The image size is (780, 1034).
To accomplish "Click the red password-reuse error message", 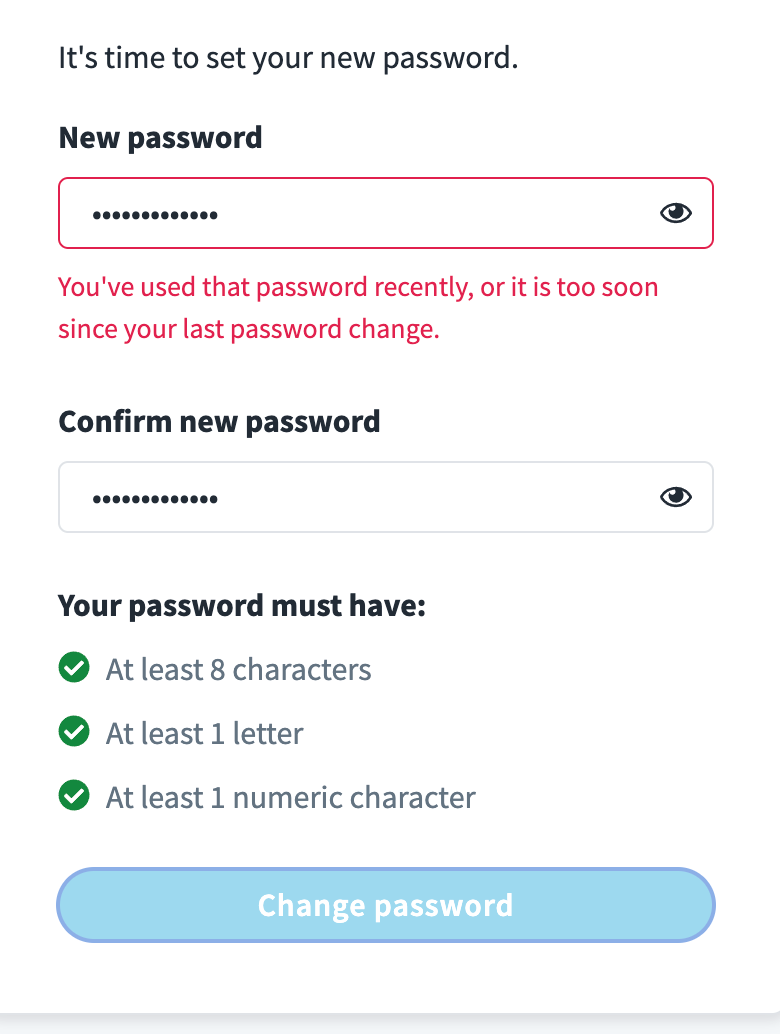I will [x=358, y=288].
